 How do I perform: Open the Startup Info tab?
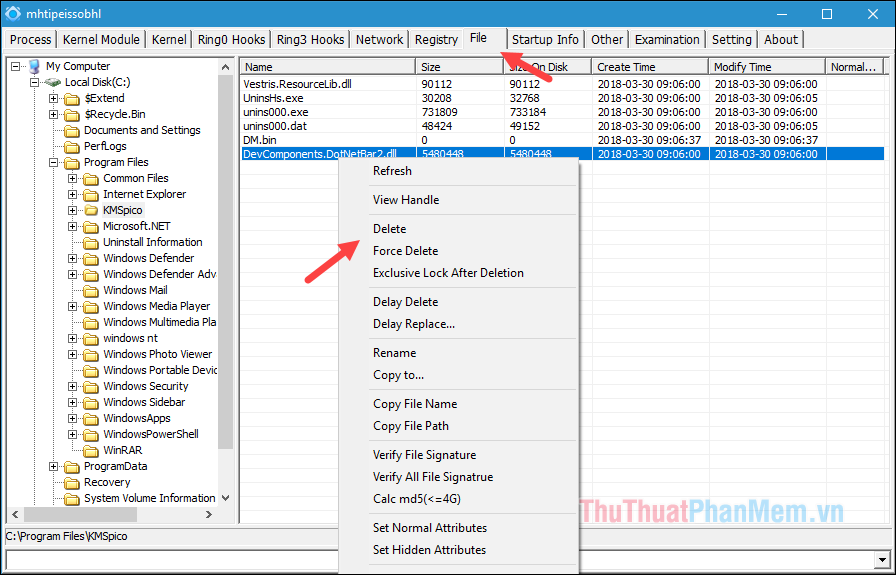545,39
